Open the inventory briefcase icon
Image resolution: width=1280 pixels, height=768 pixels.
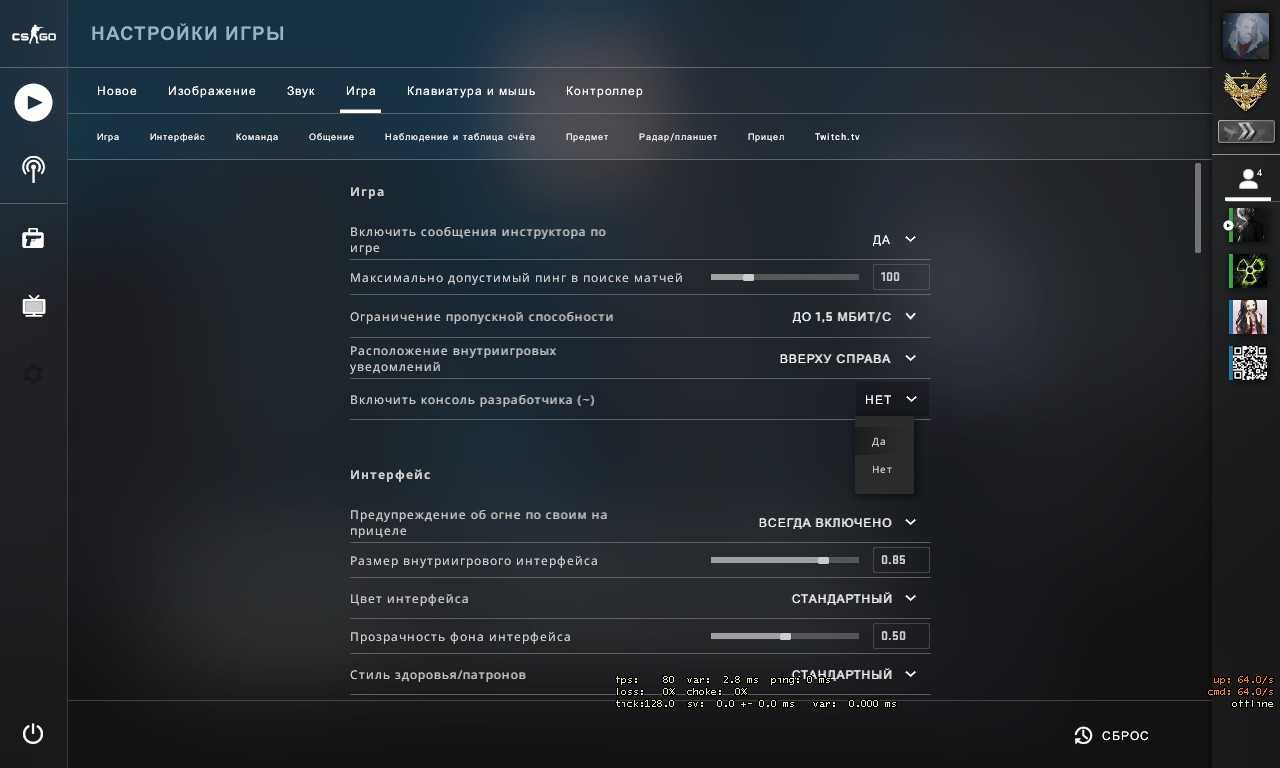[33, 238]
